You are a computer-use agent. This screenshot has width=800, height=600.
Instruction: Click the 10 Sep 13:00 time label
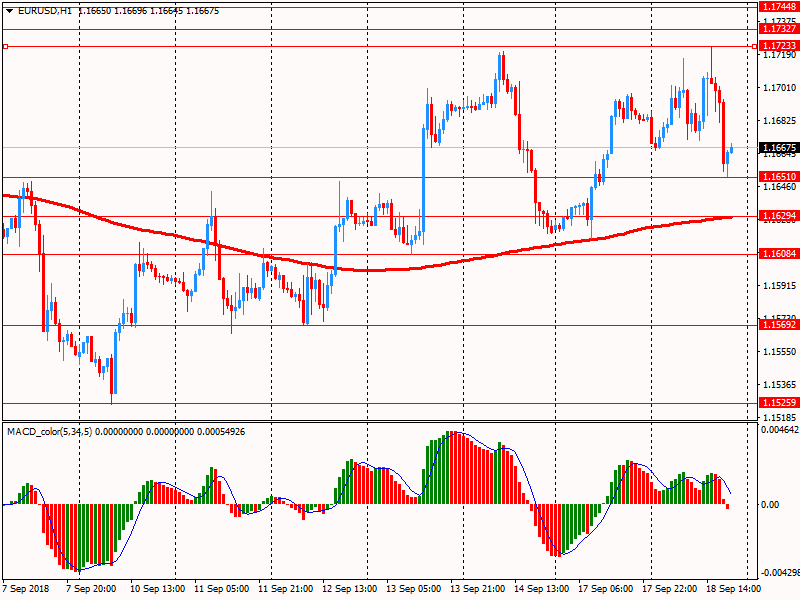click(157, 588)
